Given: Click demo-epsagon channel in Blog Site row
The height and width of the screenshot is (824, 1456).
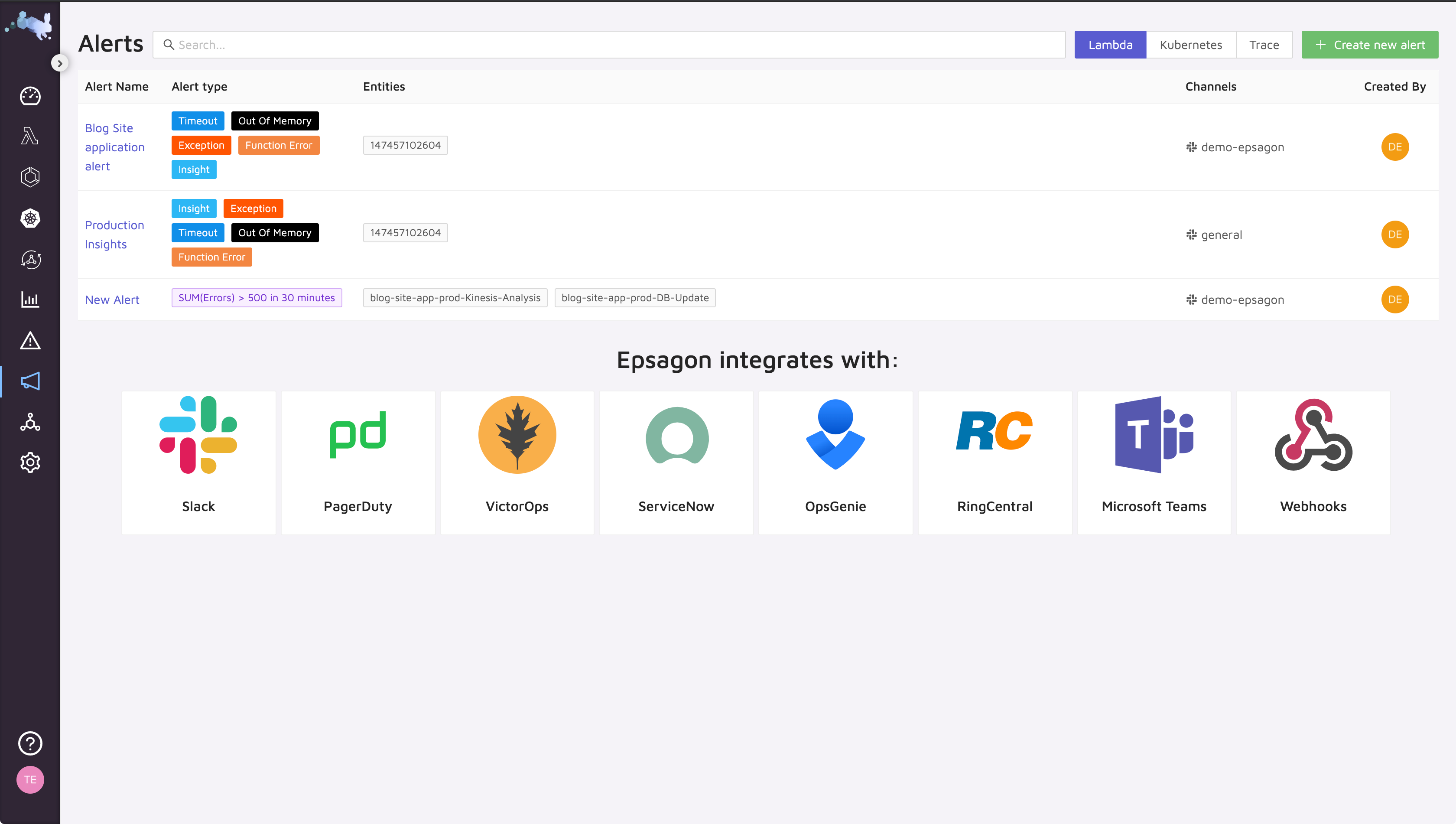Looking at the screenshot, I should (1235, 147).
